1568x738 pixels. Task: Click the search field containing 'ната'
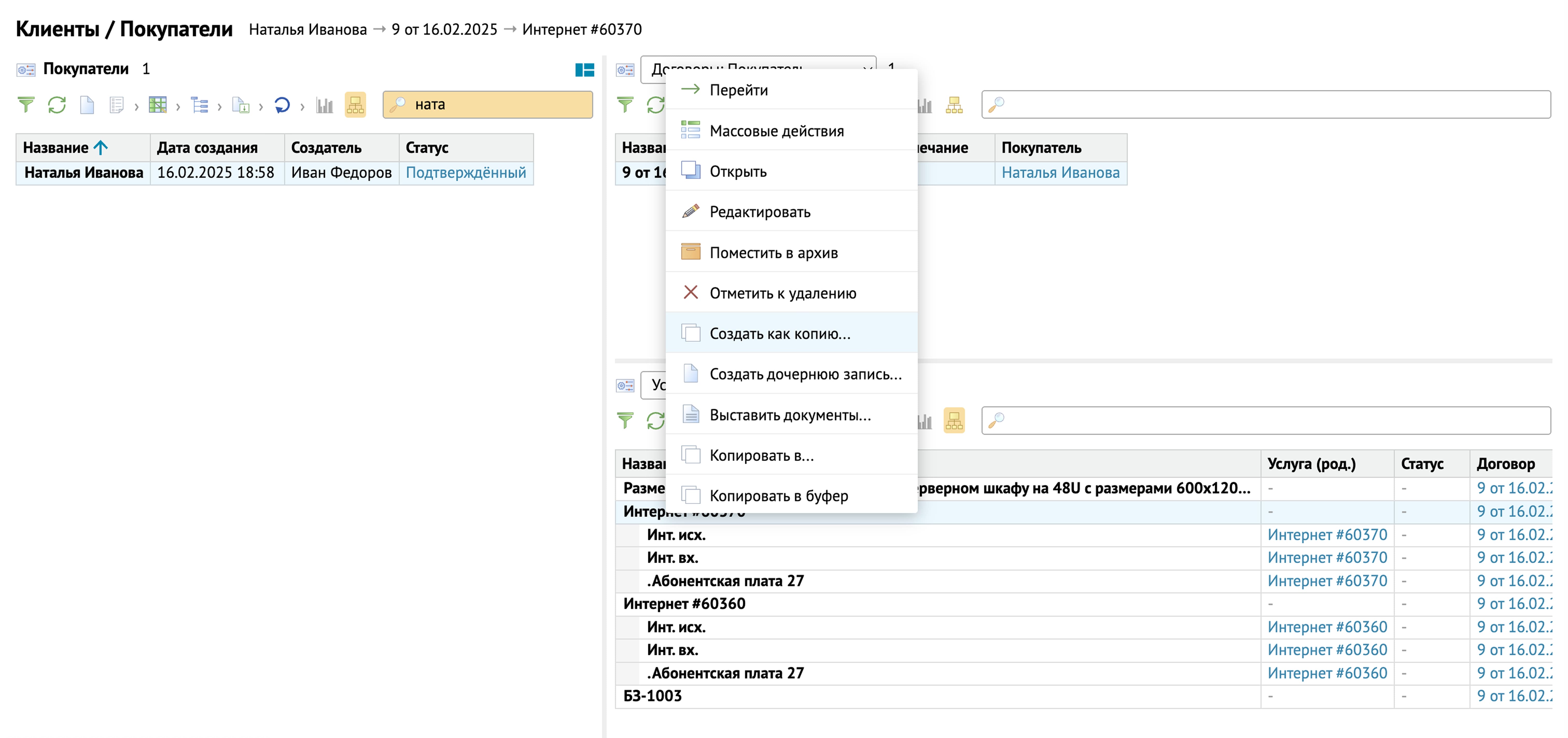[488, 105]
